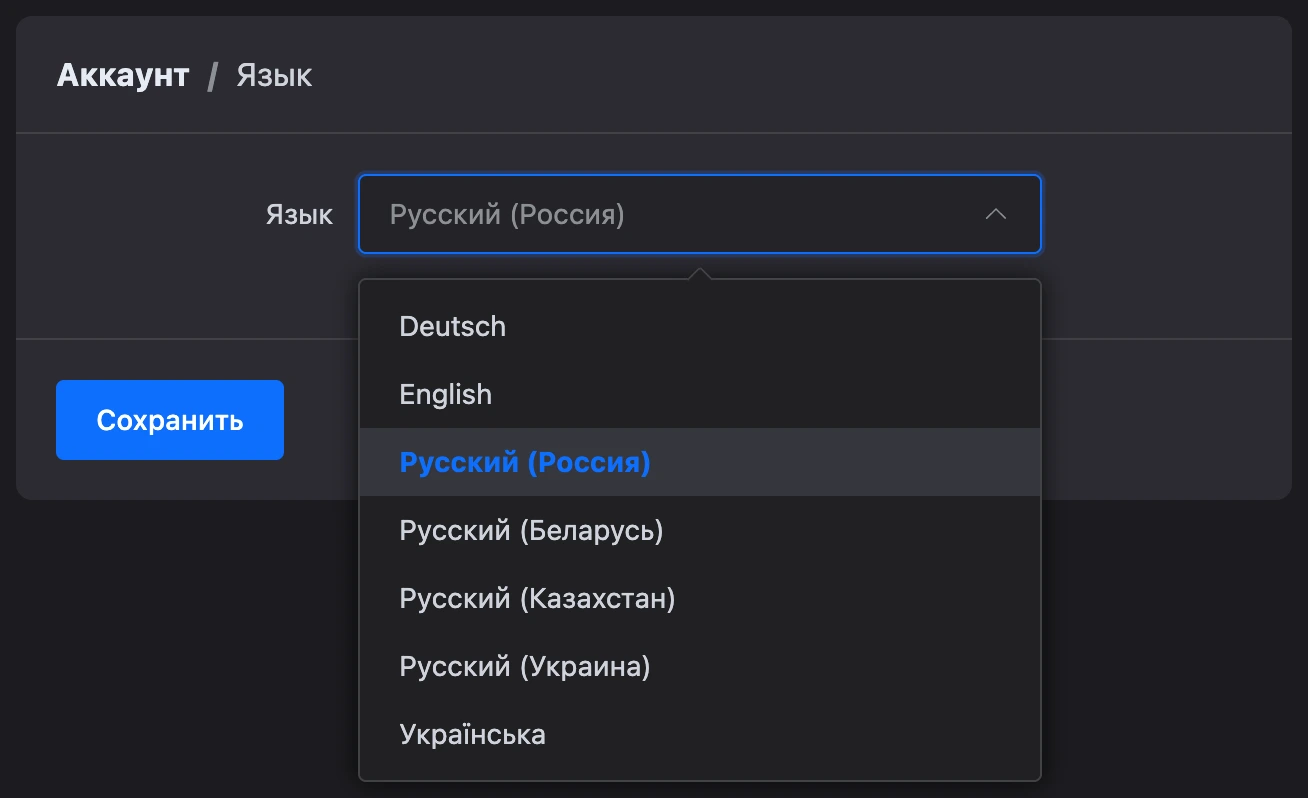The image size is (1308, 798).
Task: Open the Русский (Россия) language select box
Action: tap(700, 215)
